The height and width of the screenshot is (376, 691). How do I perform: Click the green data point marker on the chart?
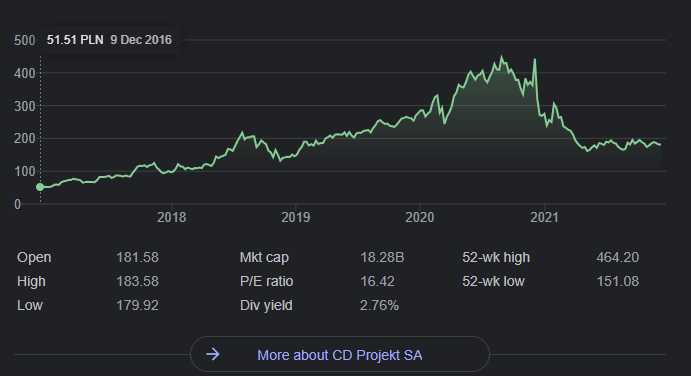click(40, 187)
